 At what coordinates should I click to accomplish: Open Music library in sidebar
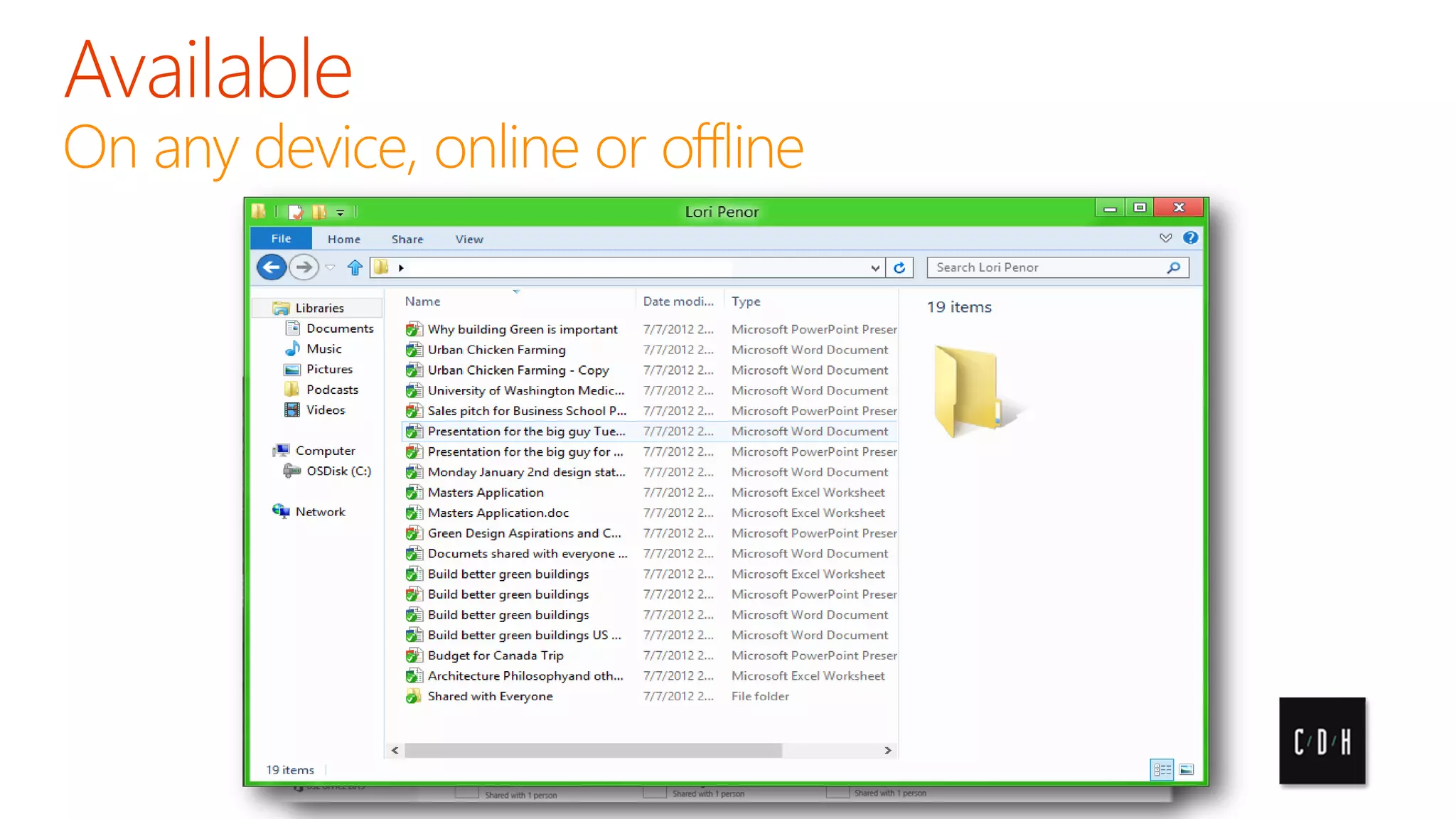tap(323, 349)
